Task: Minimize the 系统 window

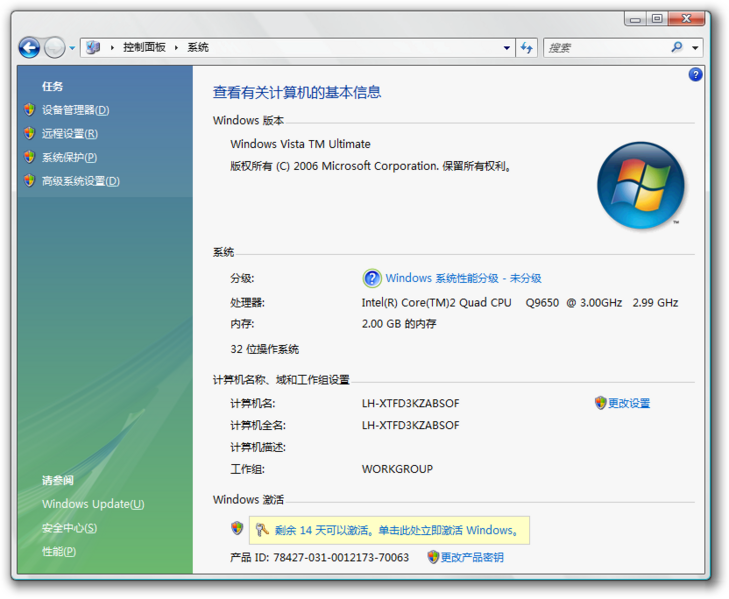Action: click(x=636, y=19)
